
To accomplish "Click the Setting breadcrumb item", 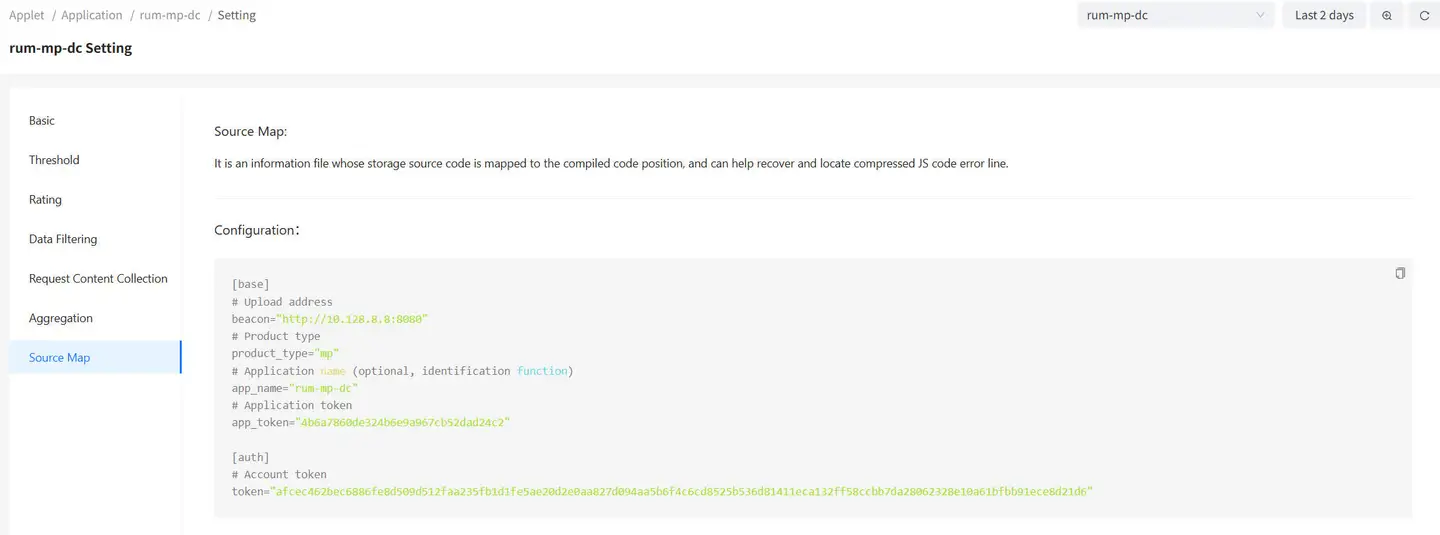I will pos(237,15).
